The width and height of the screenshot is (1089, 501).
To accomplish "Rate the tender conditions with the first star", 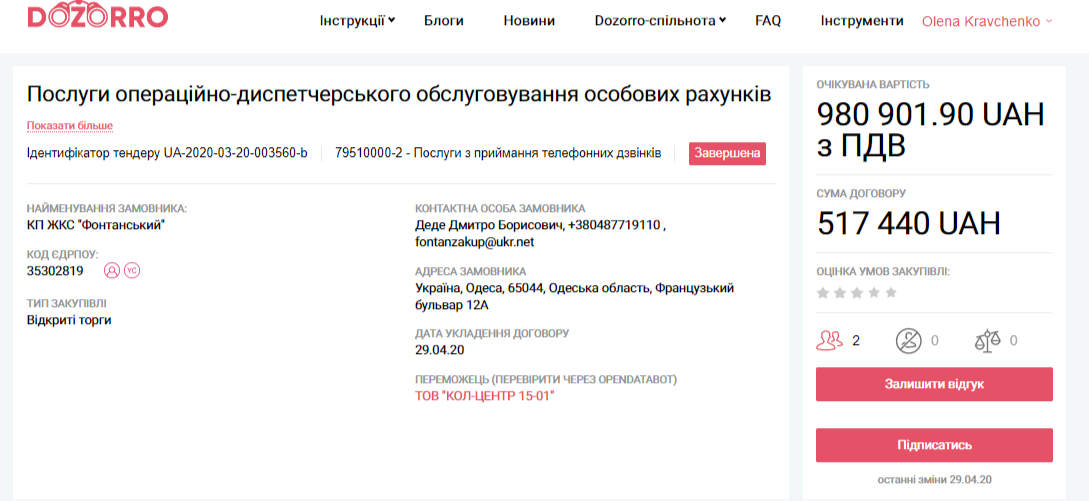I will click(x=823, y=293).
